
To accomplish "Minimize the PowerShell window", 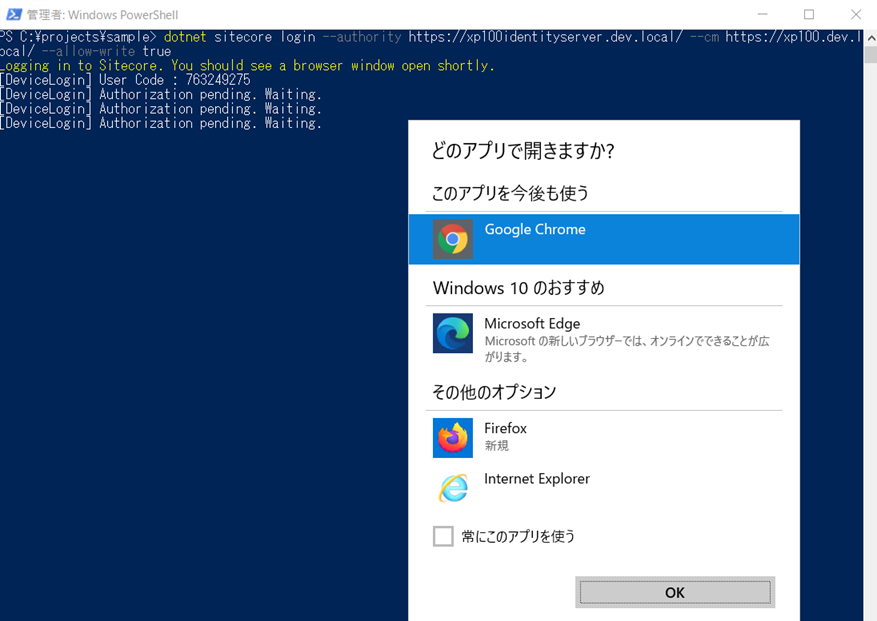I will 762,15.
